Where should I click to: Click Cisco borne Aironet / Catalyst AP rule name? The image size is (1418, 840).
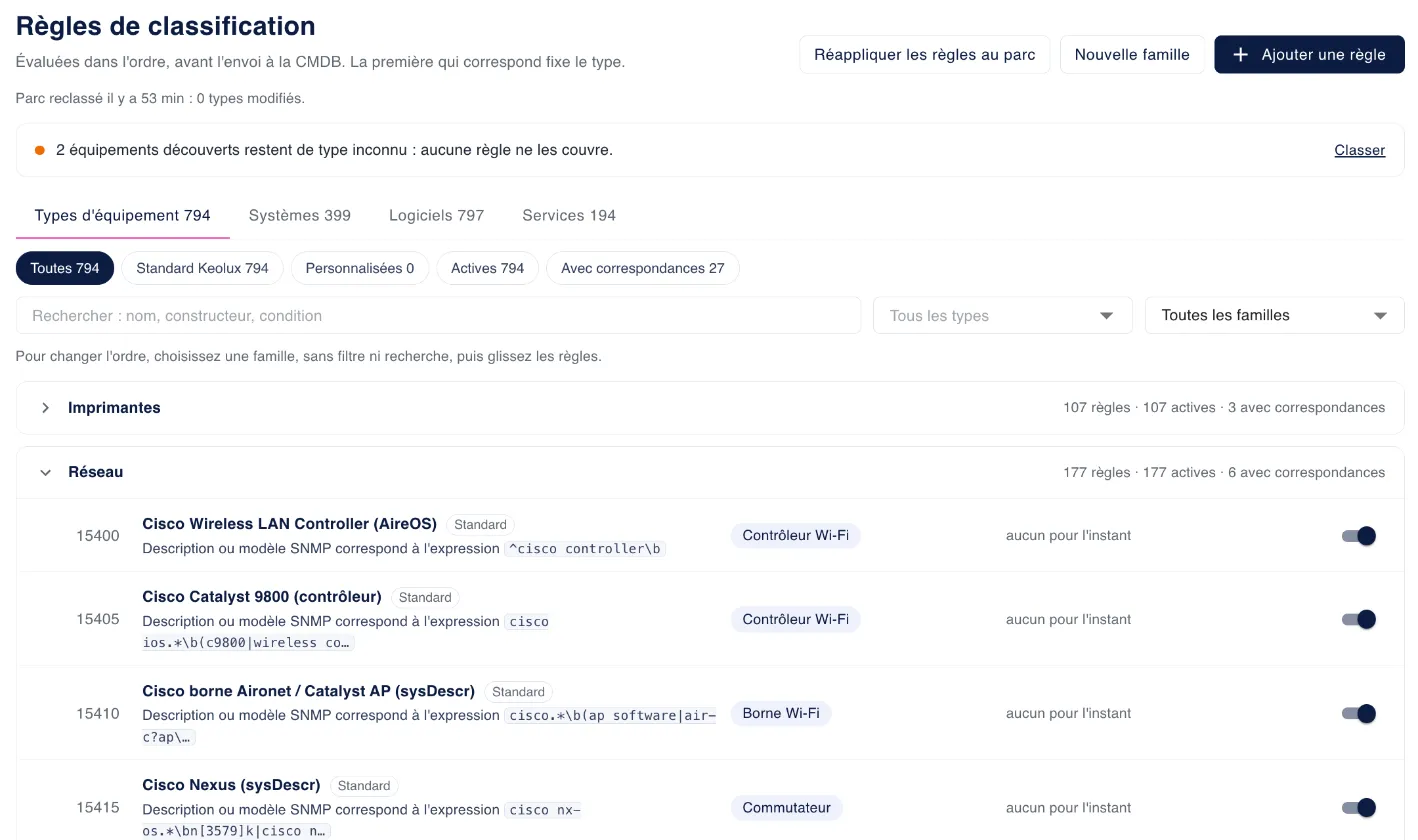tap(309, 691)
